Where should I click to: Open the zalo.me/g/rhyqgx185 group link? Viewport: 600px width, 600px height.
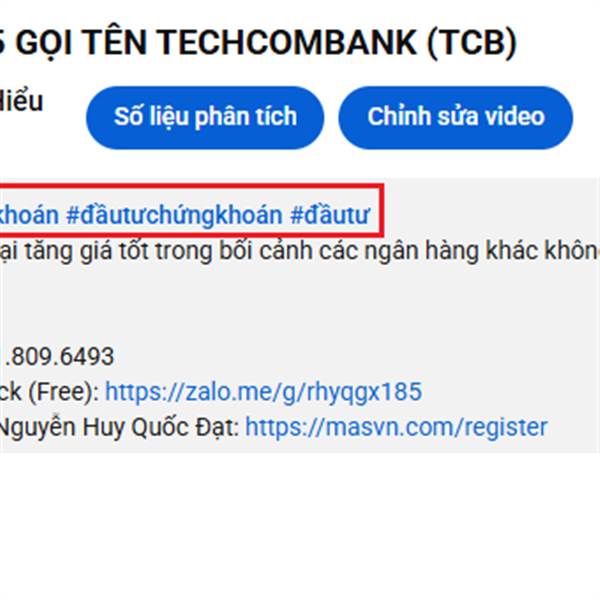[263, 391]
